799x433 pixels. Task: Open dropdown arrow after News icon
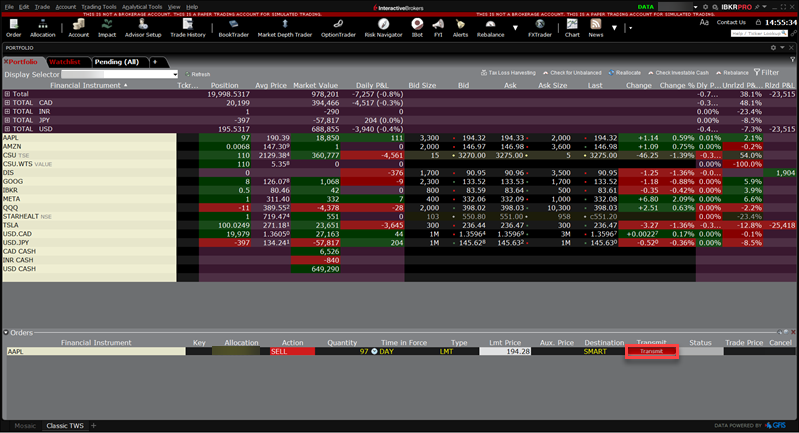pyautogui.click(x=614, y=28)
